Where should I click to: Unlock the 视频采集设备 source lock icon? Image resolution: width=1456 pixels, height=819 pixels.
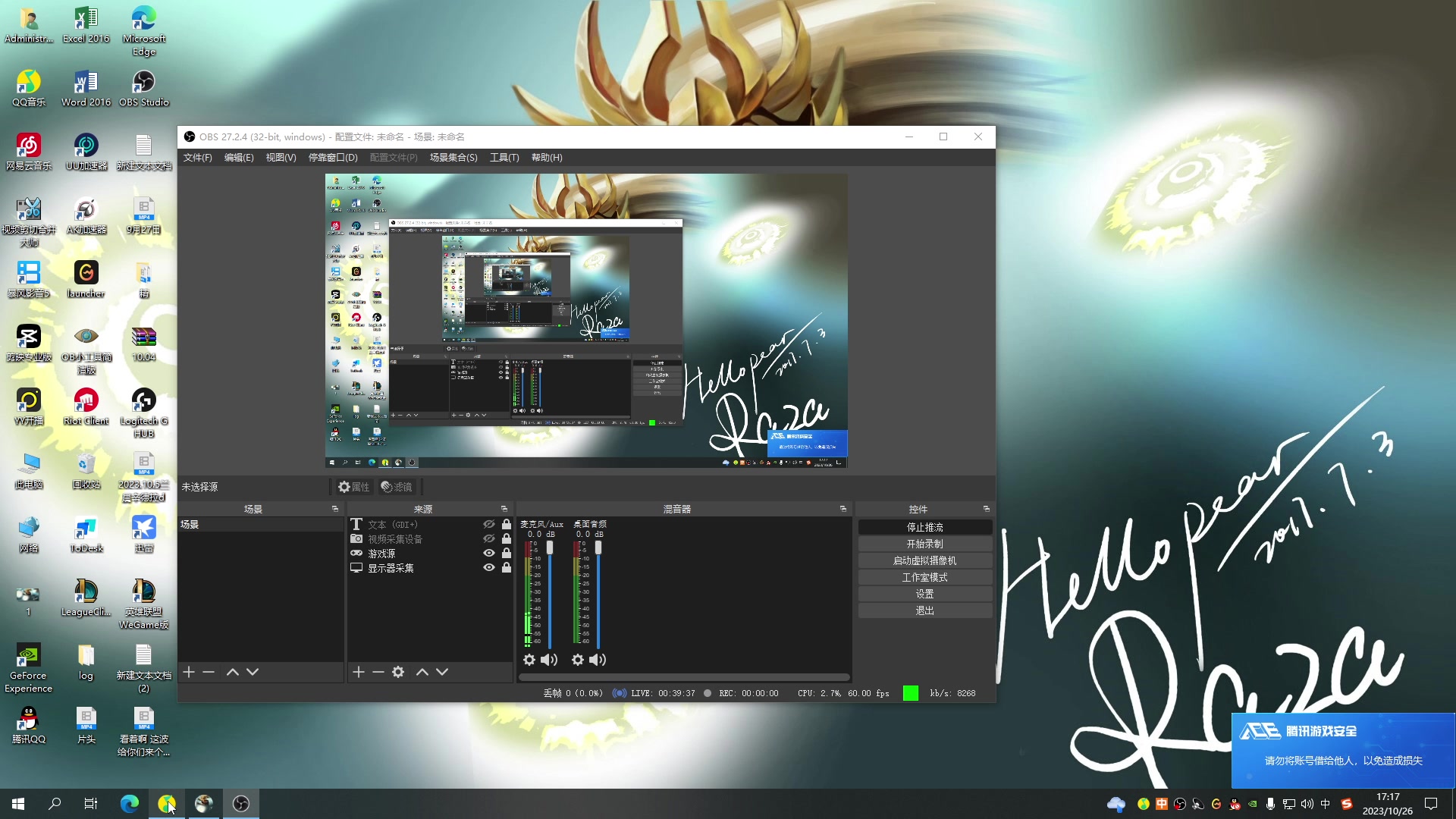click(507, 539)
